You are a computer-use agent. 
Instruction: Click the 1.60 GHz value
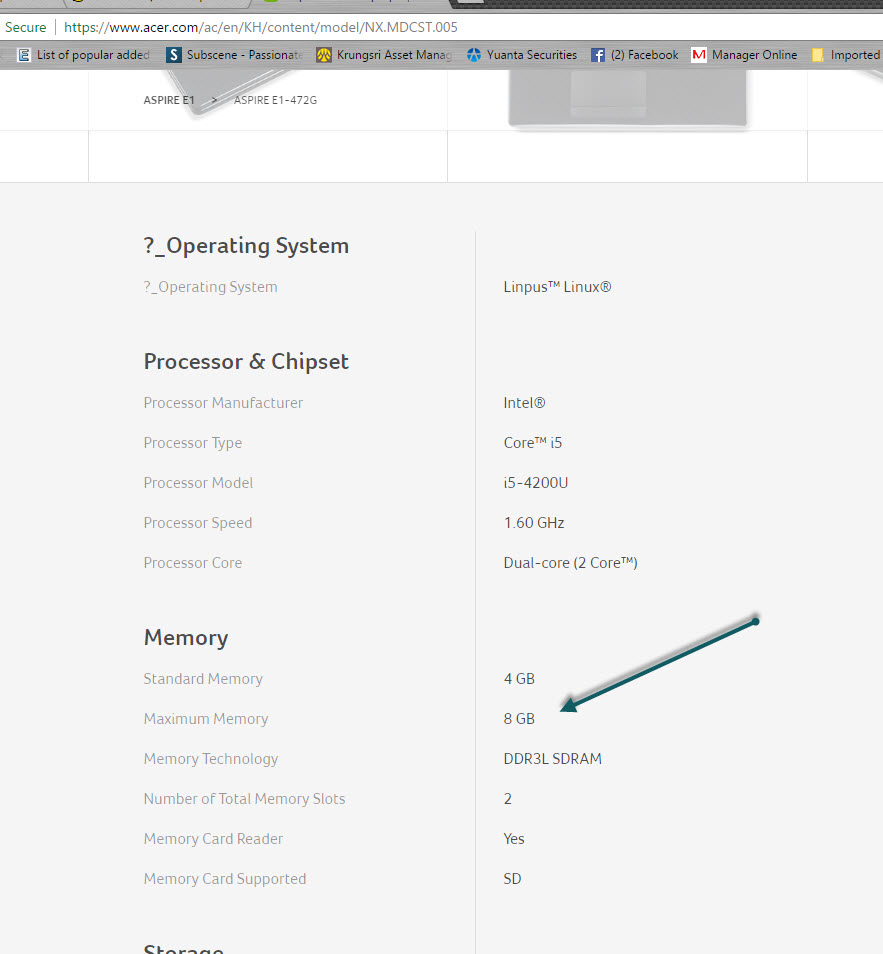point(534,523)
